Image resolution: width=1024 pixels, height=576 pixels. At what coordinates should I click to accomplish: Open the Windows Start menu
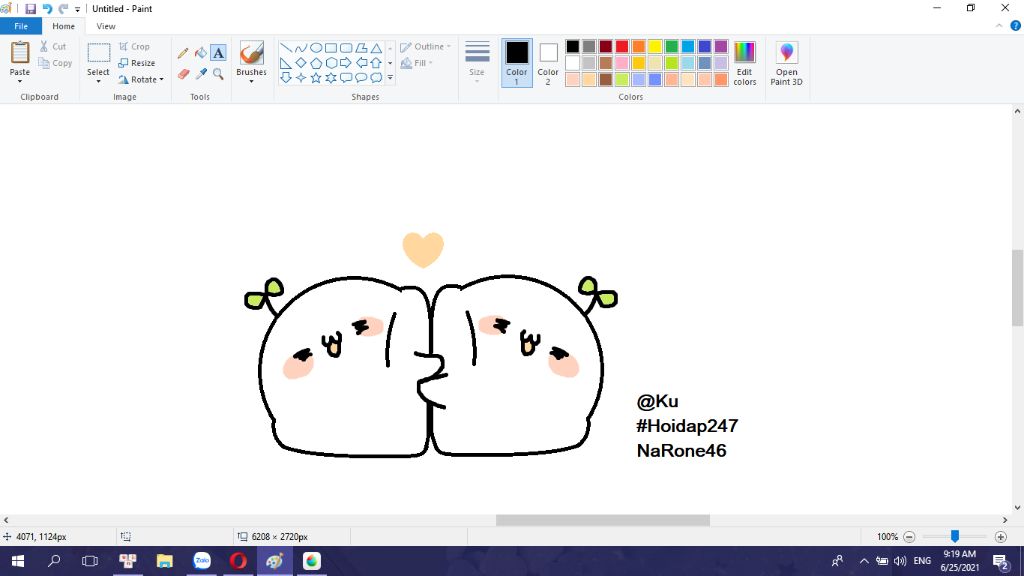click(x=18, y=561)
